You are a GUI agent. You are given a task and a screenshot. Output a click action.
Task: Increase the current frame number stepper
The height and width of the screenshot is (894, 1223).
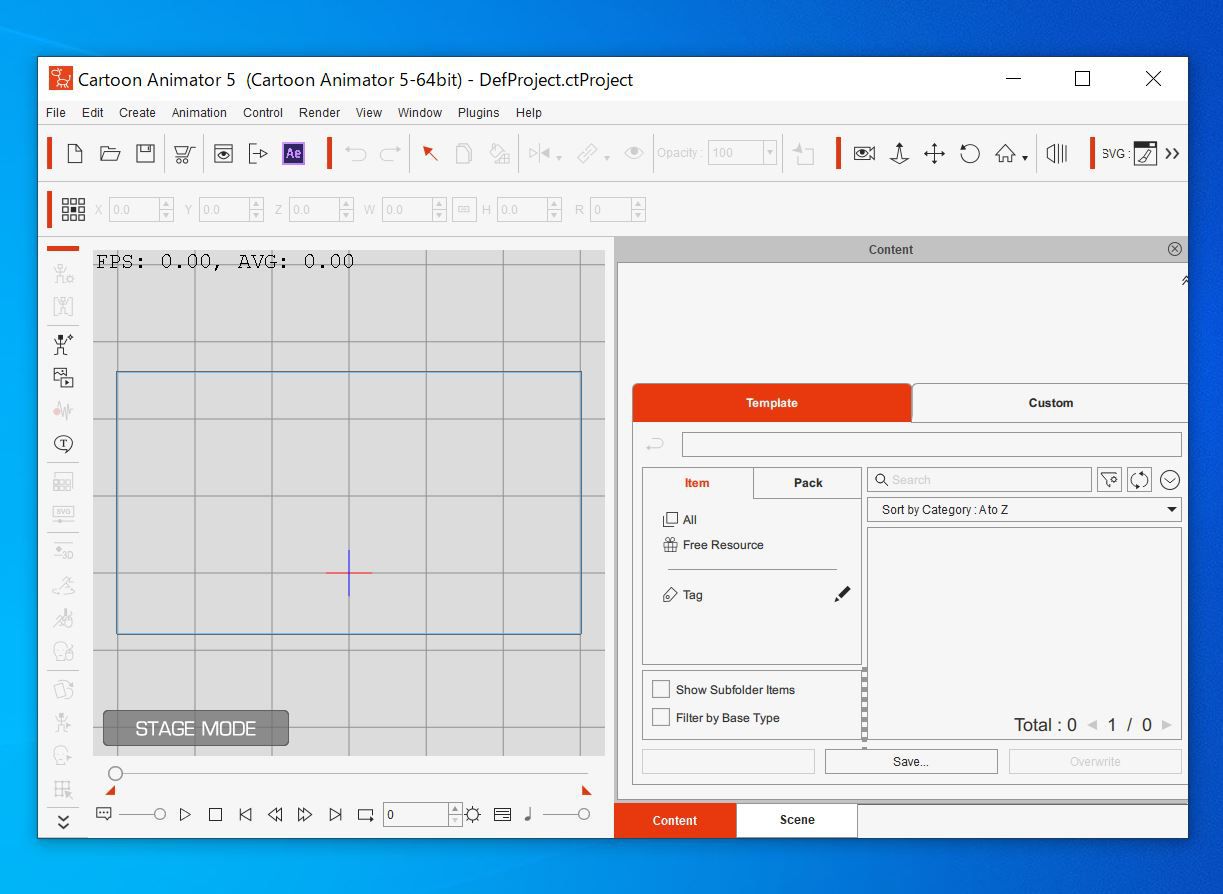point(455,808)
